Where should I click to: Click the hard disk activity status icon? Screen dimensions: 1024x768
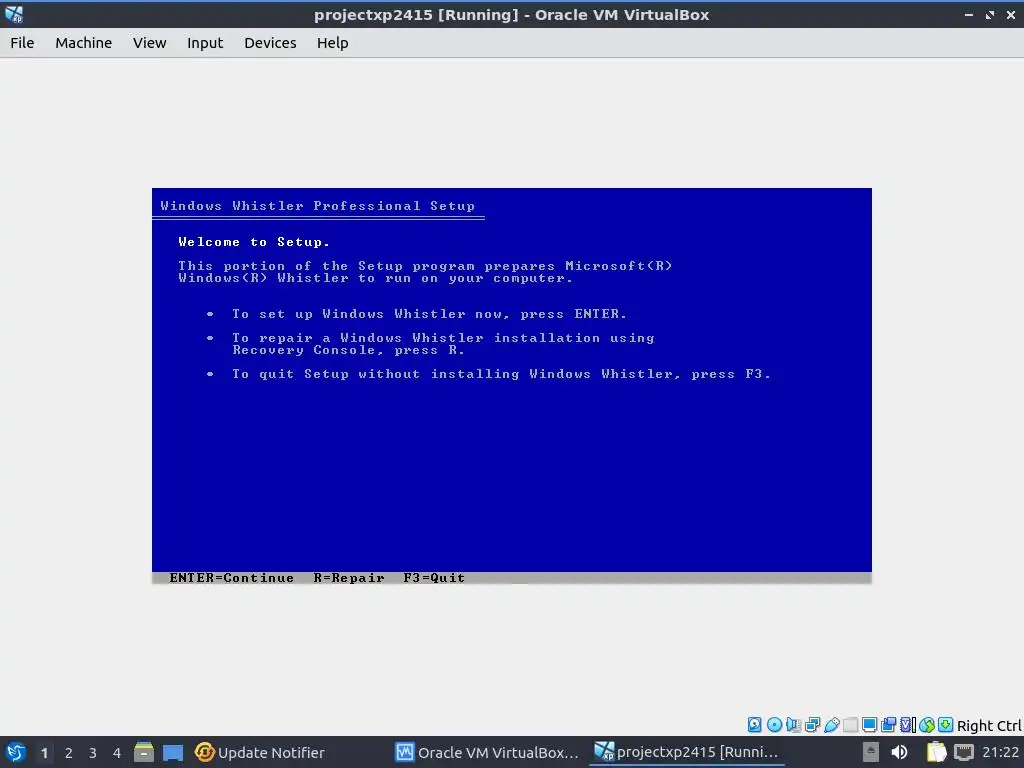[x=754, y=724]
